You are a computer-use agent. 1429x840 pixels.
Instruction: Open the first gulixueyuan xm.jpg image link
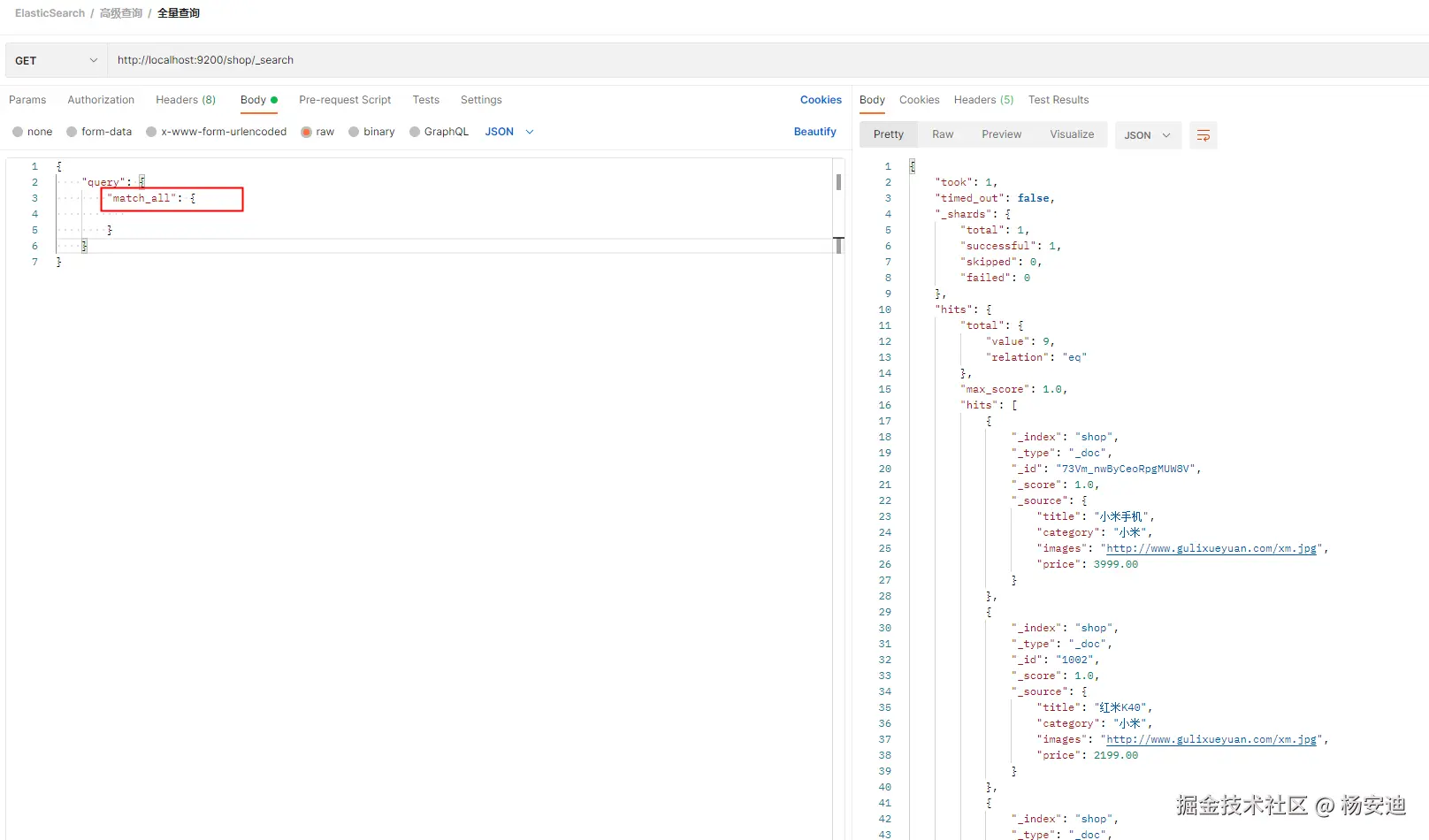click(x=1211, y=548)
